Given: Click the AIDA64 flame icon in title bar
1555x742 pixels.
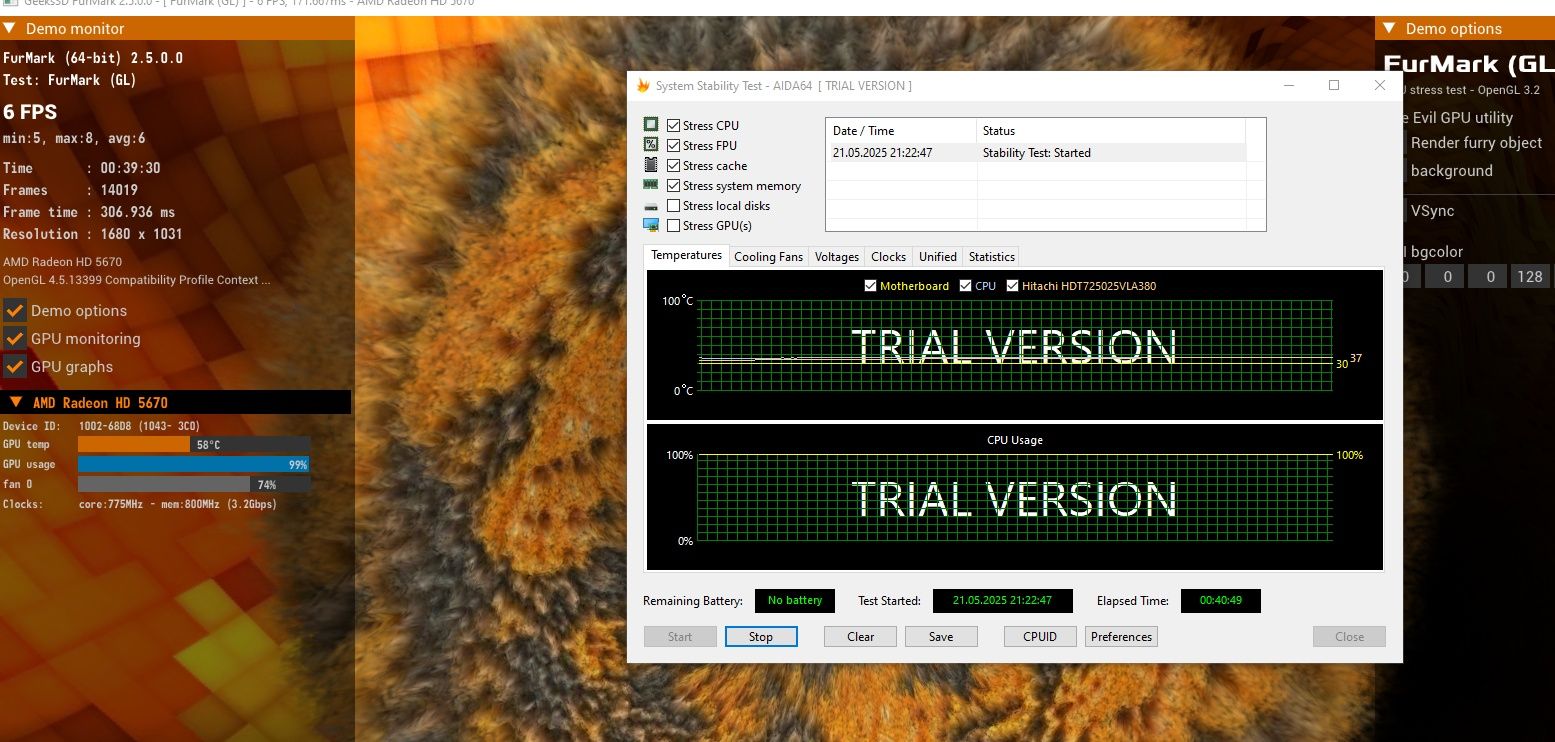Looking at the screenshot, I should click(643, 86).
